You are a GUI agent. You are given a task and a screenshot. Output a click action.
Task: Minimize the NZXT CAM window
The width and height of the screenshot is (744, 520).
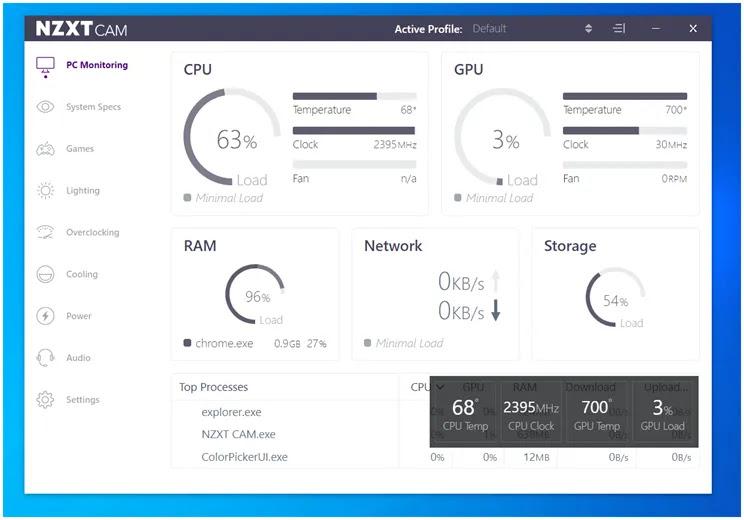tap(656, 28)
